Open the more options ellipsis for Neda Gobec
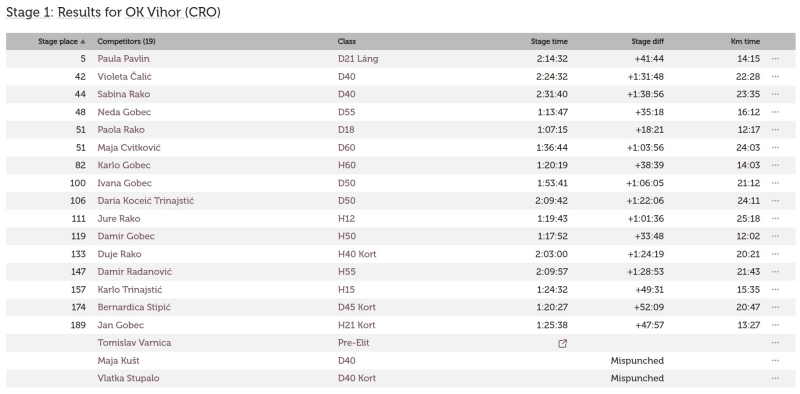Image resolution: width=800 pixels, height=394 pixels. 775,112
